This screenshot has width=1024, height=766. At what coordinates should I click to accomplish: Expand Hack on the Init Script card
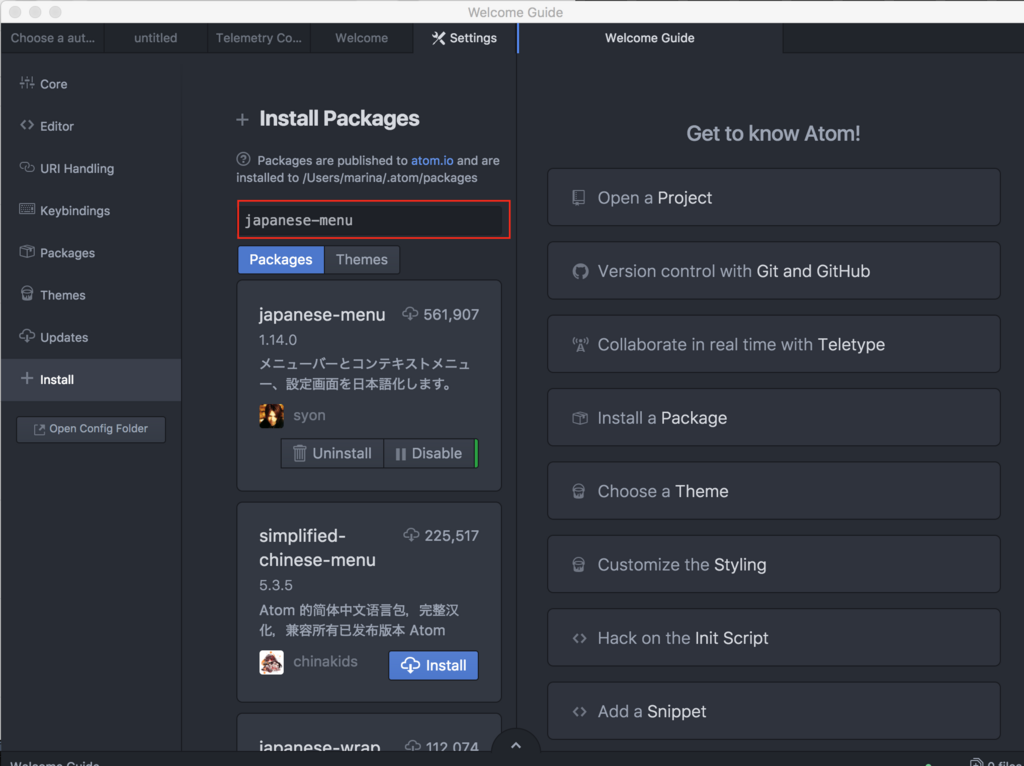pyautogui.click(x=774, y=638)
